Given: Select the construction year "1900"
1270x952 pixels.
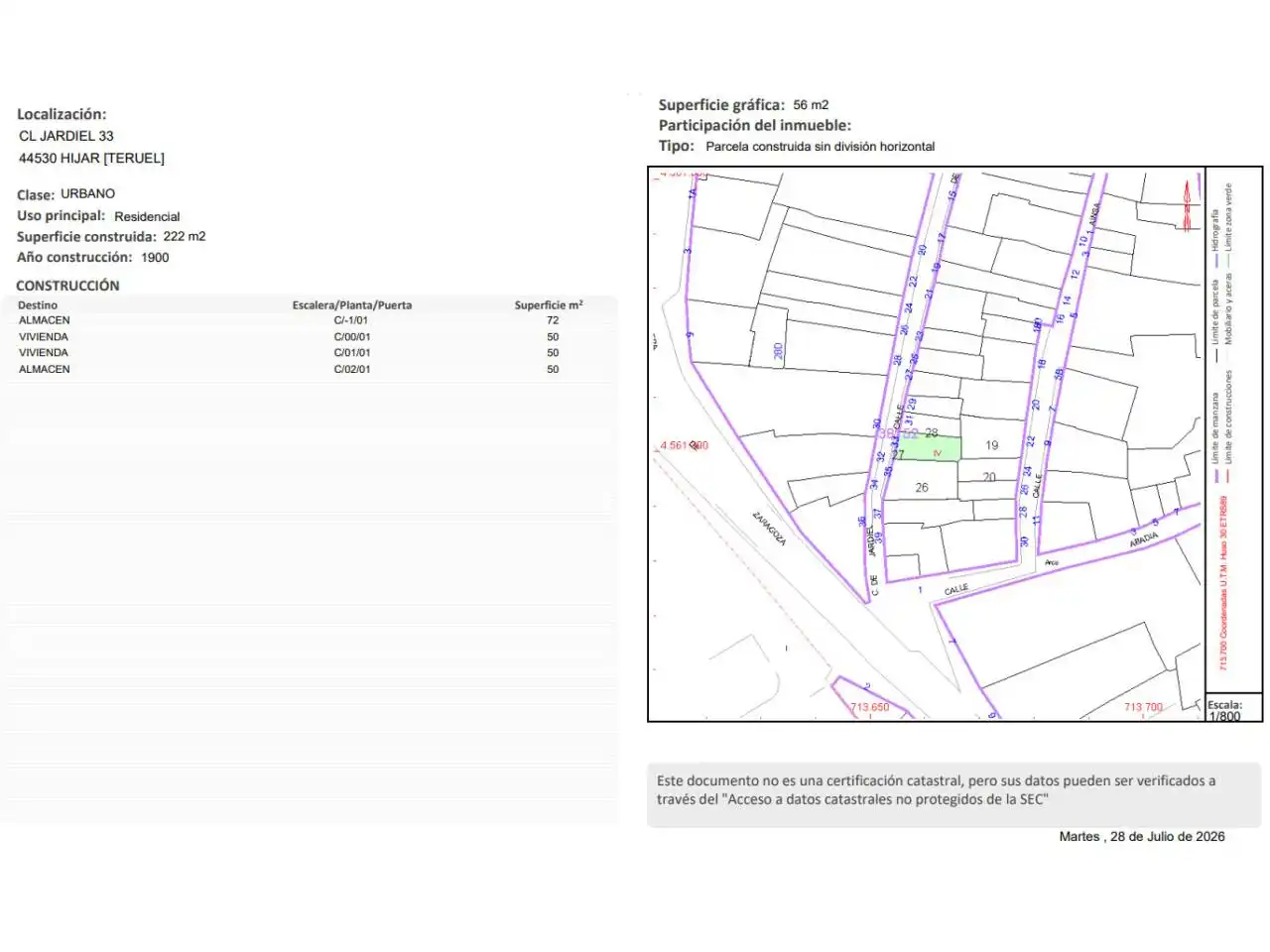Looking at the screenshot, I should coord(155,257).
